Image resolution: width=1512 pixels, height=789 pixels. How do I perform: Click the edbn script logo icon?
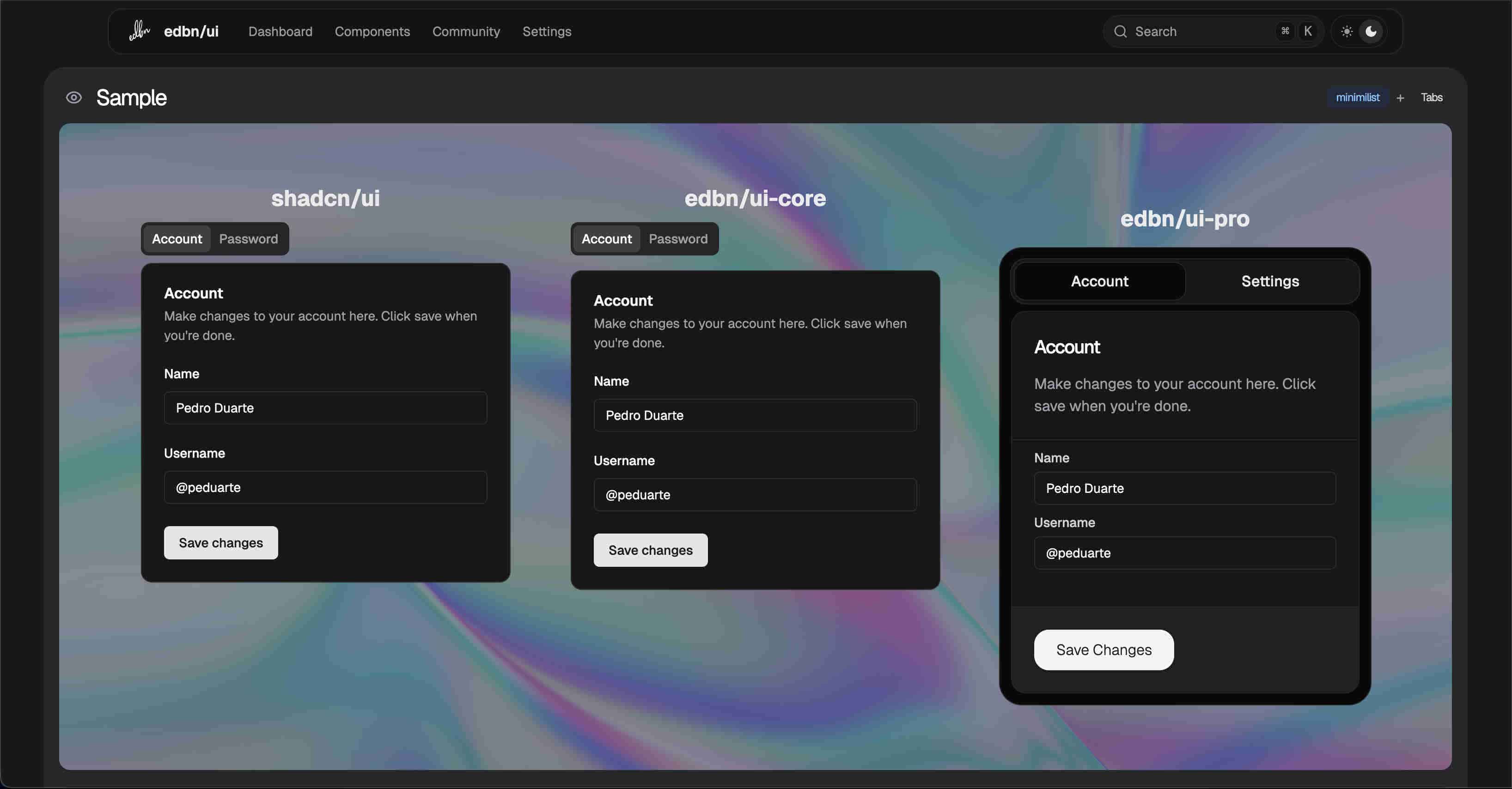pyautogui.click(x=140, y=30)
